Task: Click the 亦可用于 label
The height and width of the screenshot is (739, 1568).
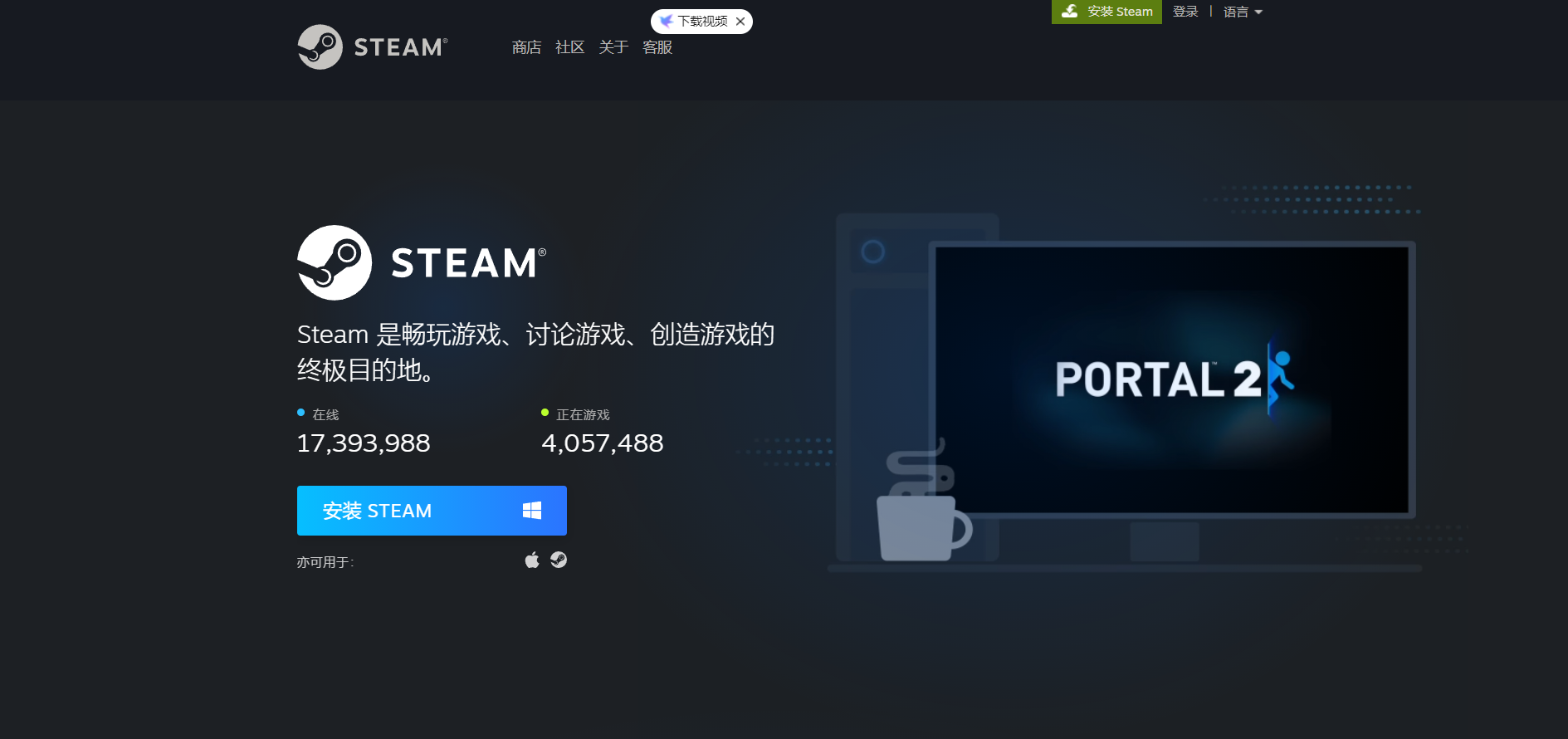Action: [325, 562]
